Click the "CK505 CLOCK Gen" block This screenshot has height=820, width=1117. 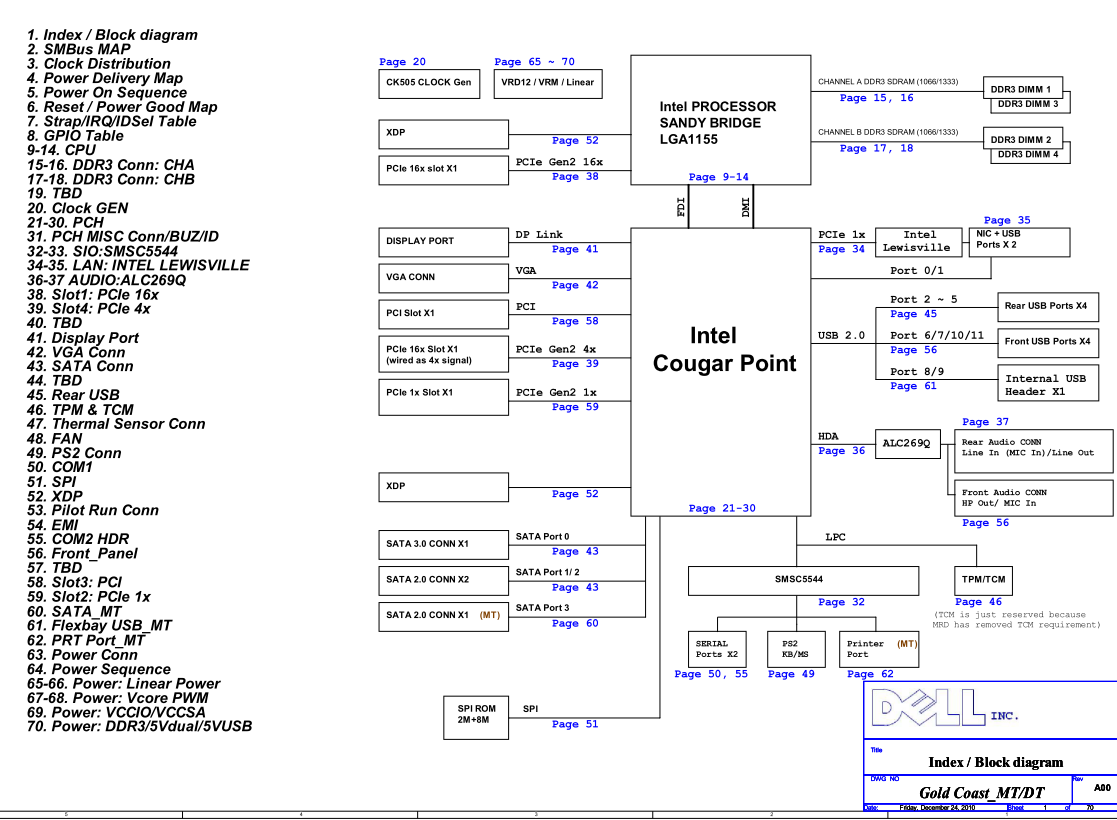(x=429, y=83)
